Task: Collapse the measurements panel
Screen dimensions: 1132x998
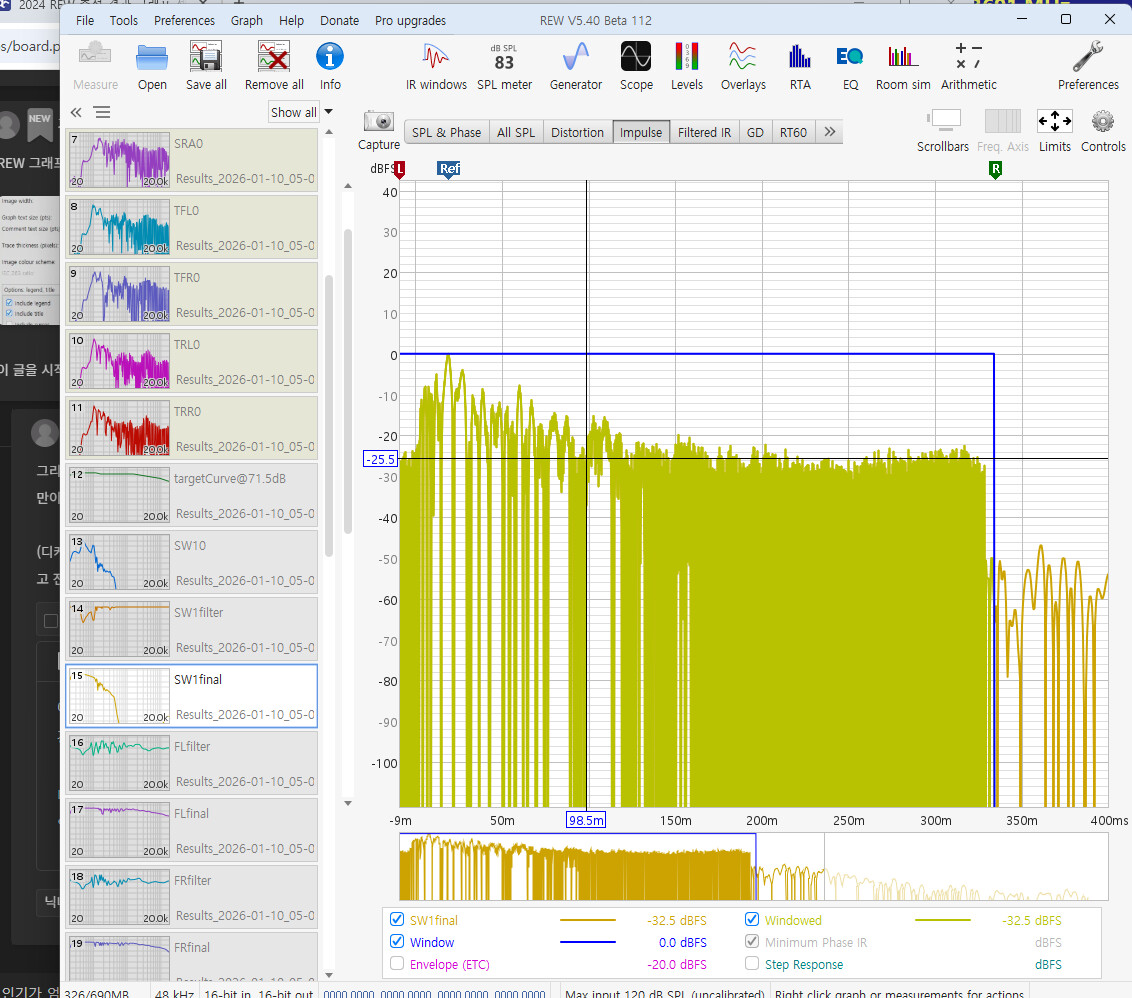Action: pos(76,112)
